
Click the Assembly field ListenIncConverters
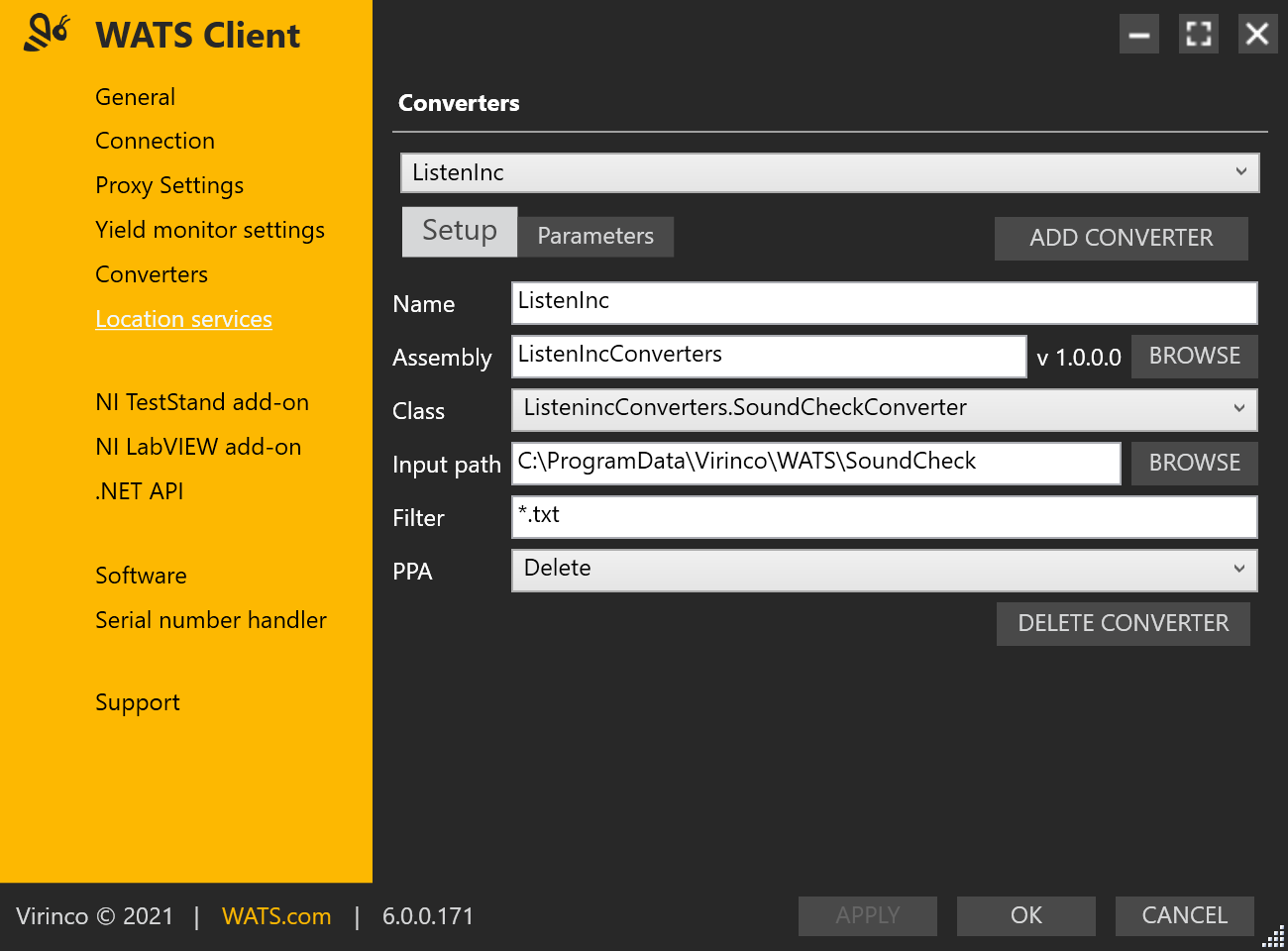point(769,357)
